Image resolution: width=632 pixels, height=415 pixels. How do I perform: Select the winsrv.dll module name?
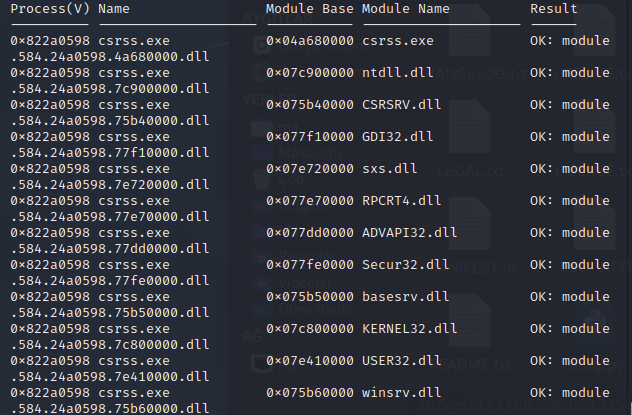[x=401, y=393]
